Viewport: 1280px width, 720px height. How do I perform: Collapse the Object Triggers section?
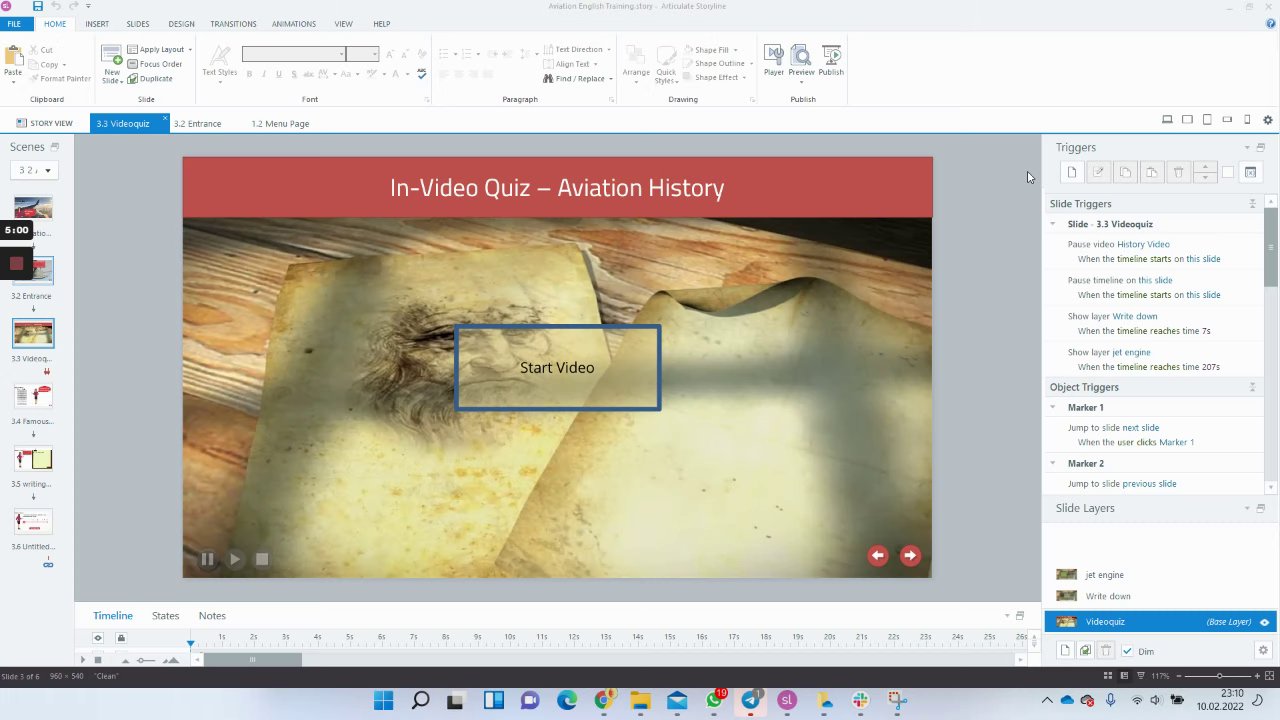[x=1252, y=387]
